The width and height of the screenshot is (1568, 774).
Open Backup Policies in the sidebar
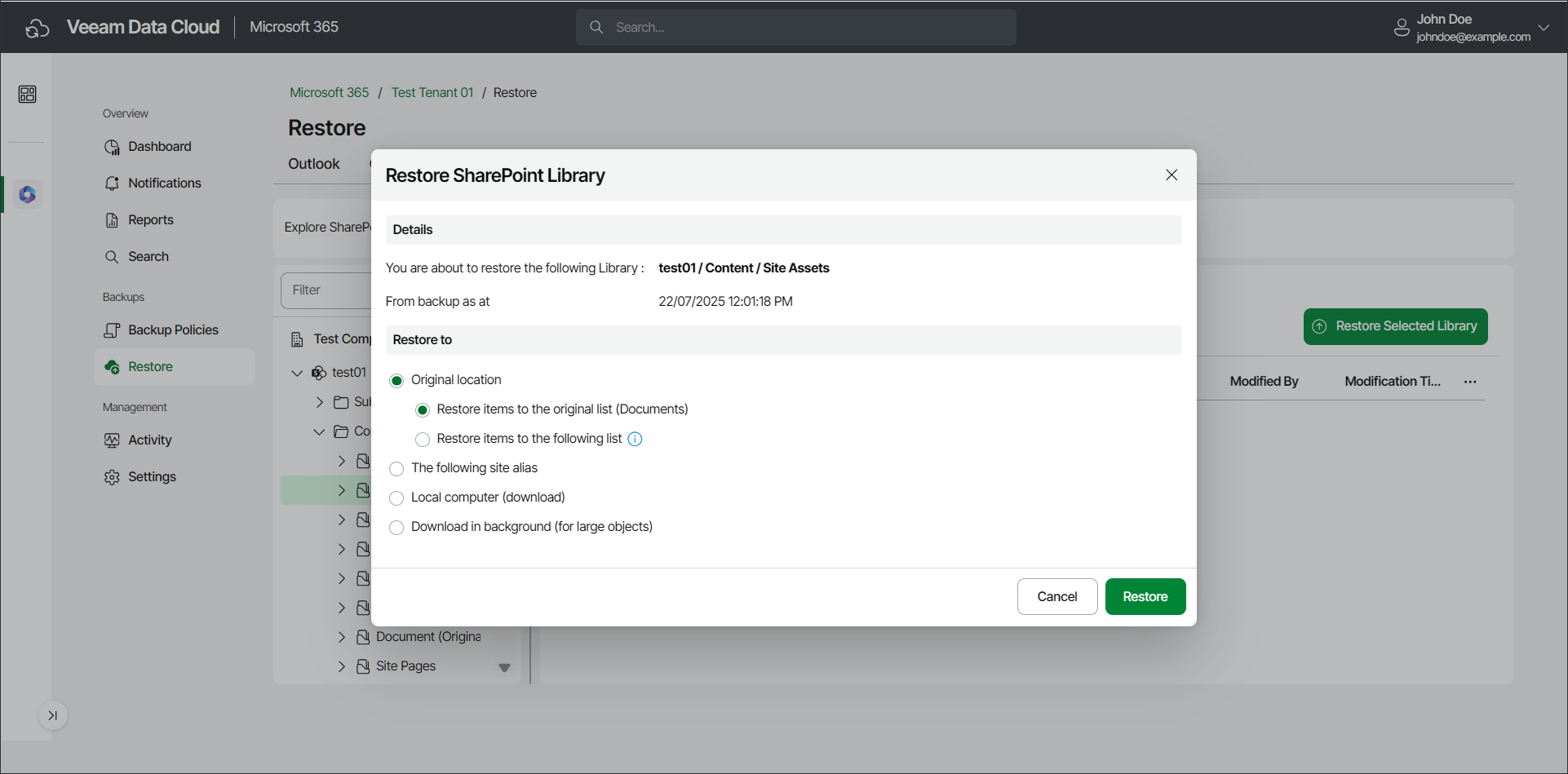tap(175, 330)
